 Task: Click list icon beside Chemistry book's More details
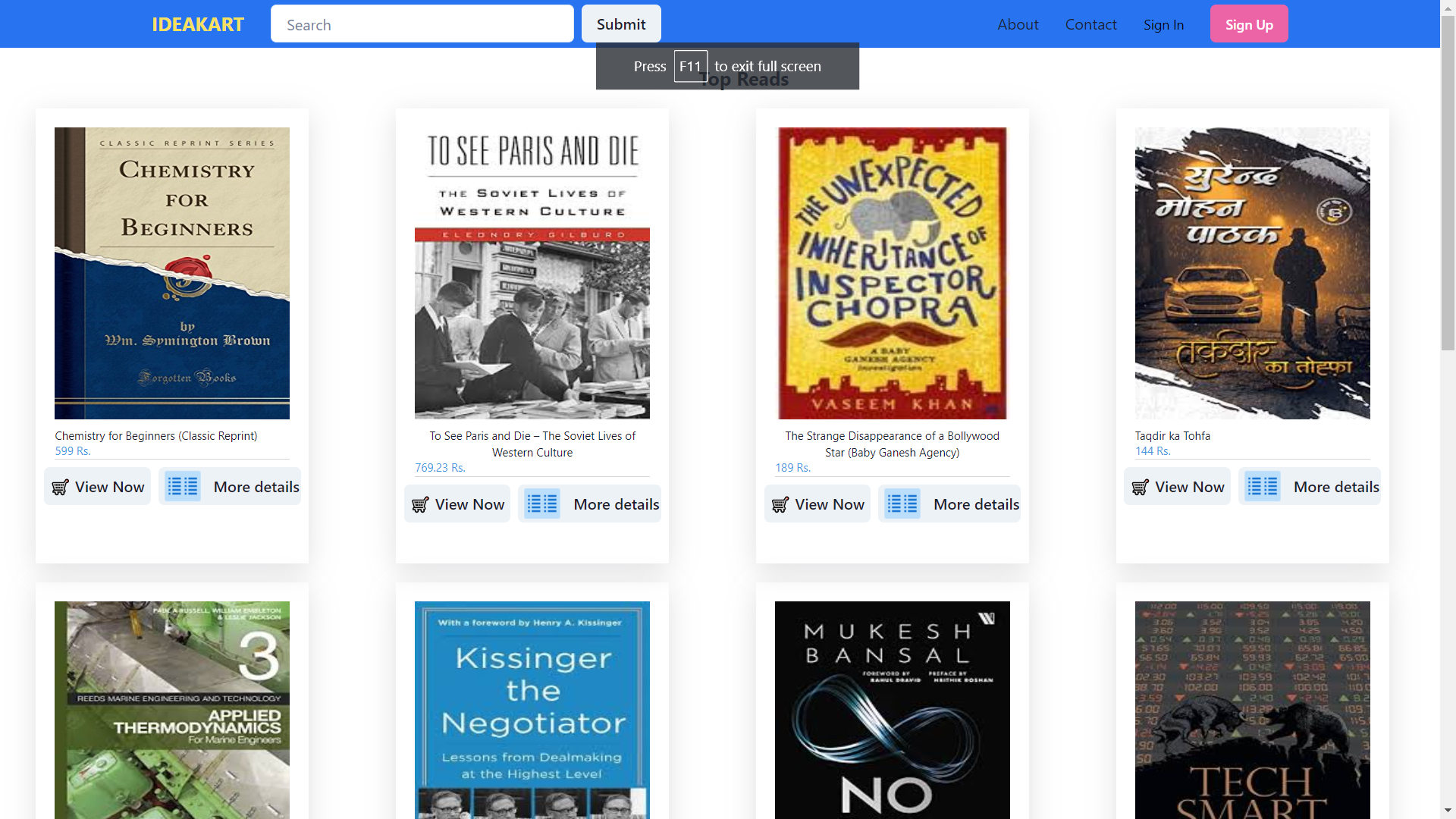click(183, 487)
